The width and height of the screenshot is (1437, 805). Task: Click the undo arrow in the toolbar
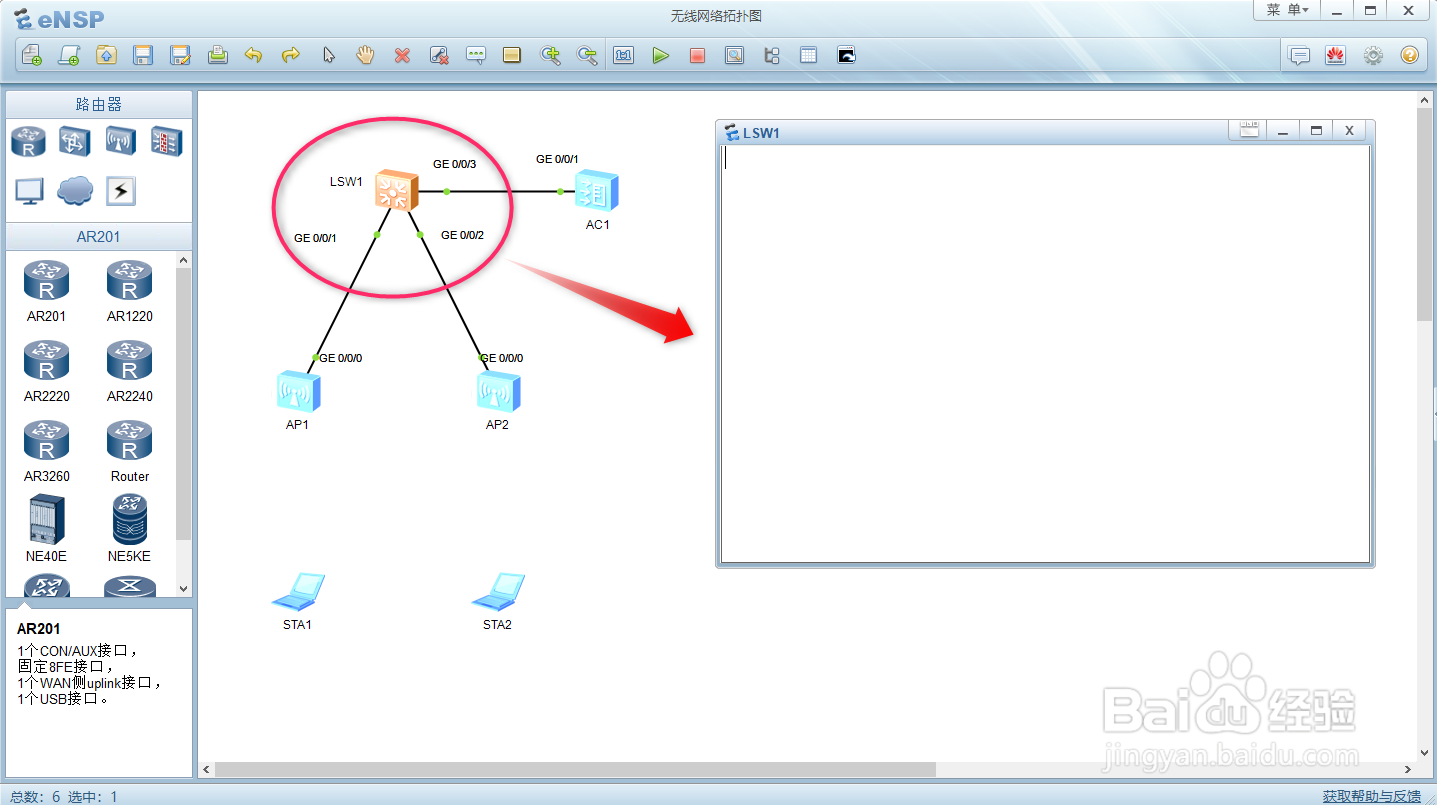(x=253, y=55)
